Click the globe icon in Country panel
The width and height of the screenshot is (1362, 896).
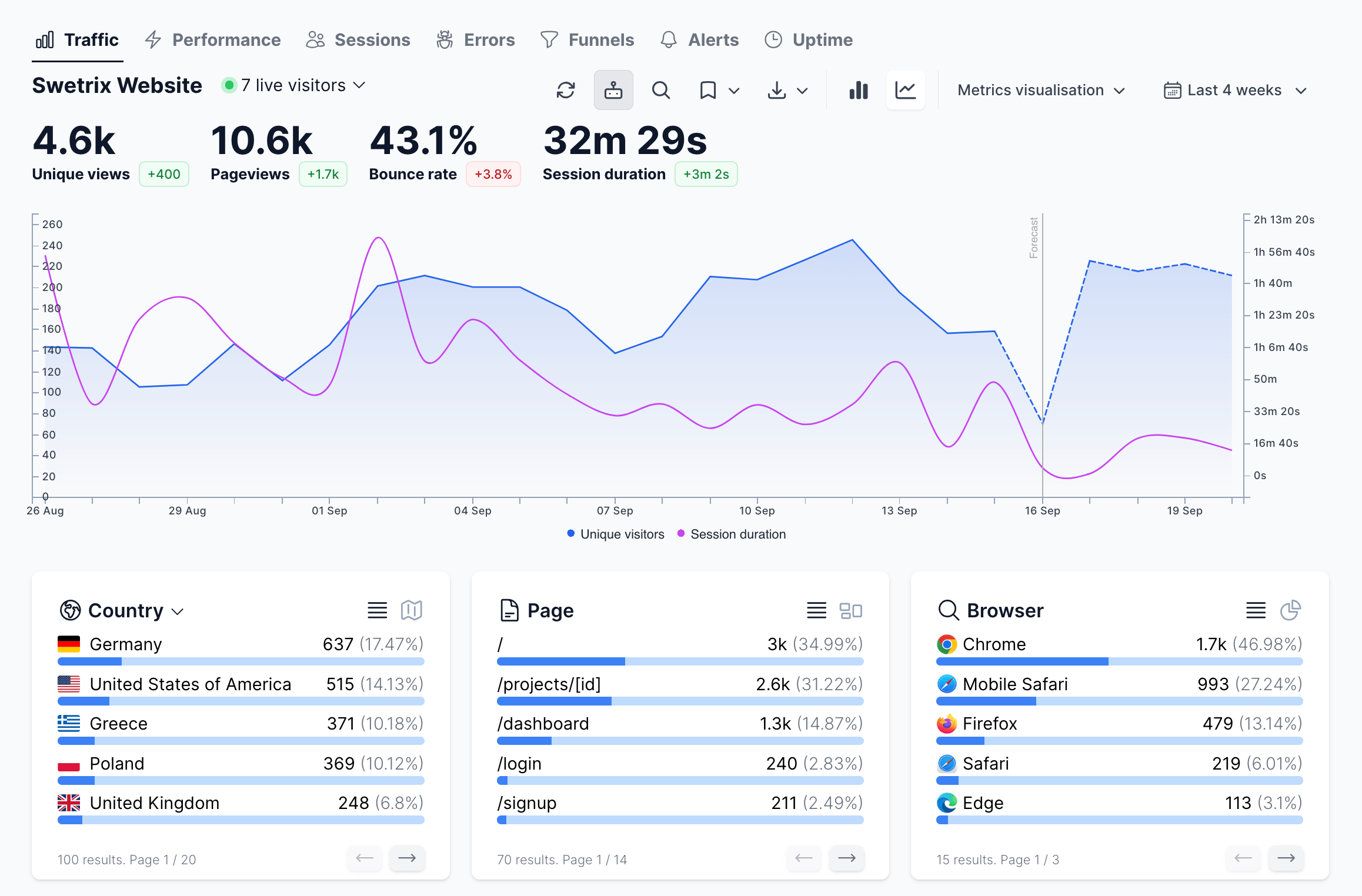(71, 610)
